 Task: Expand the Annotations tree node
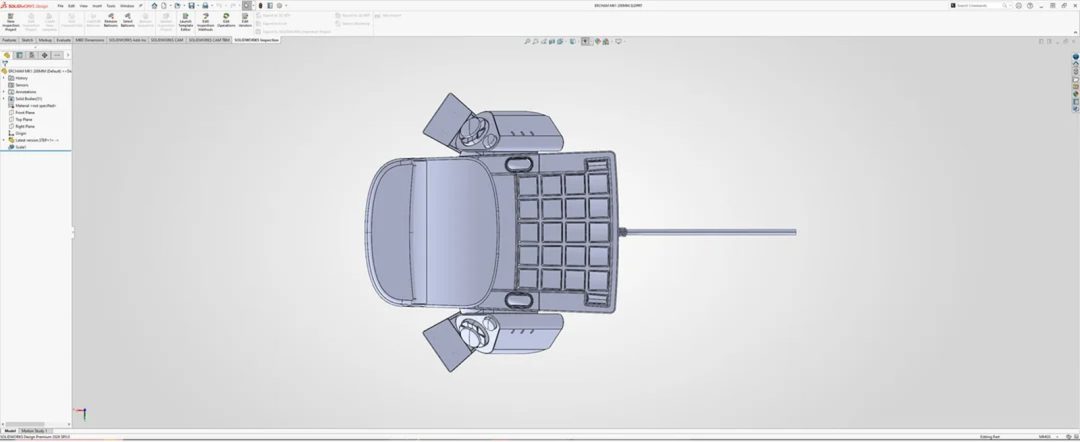4,92
